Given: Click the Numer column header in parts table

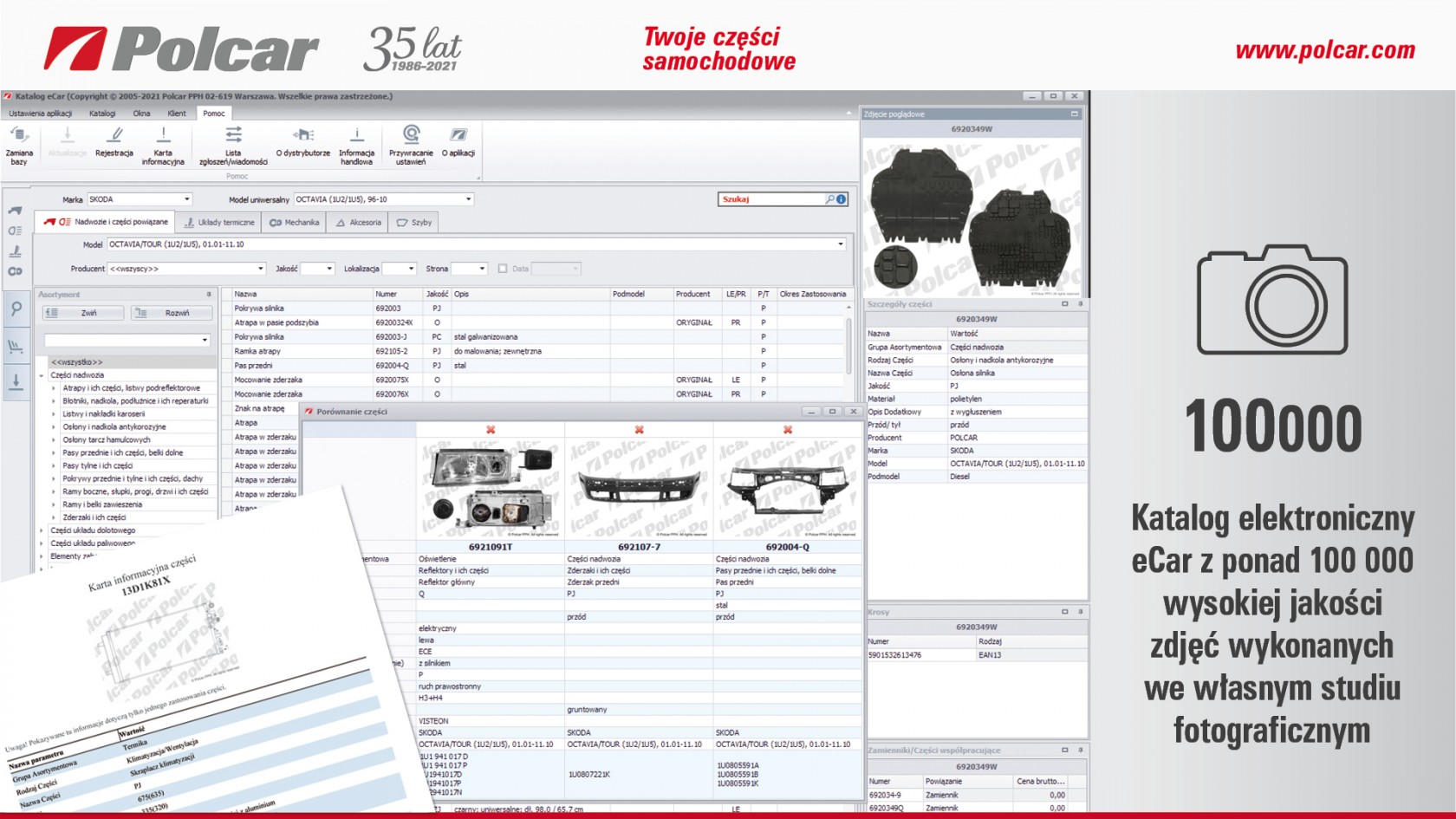Looking at the screenshot, I should (x=398, y=294).
